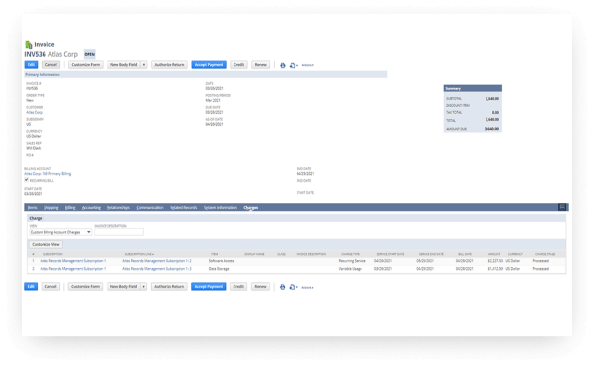Open row 1 Atlas Records Management Subscription 1 link
This screenshot has height=367, width=594.
click(x=73, y=261)
